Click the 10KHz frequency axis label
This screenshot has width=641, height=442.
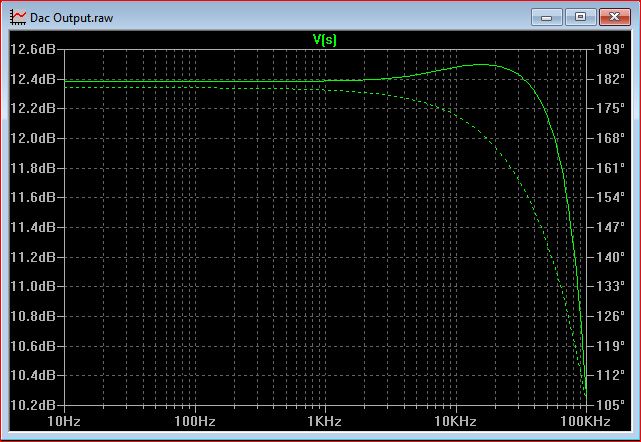(x=455, y=421)
